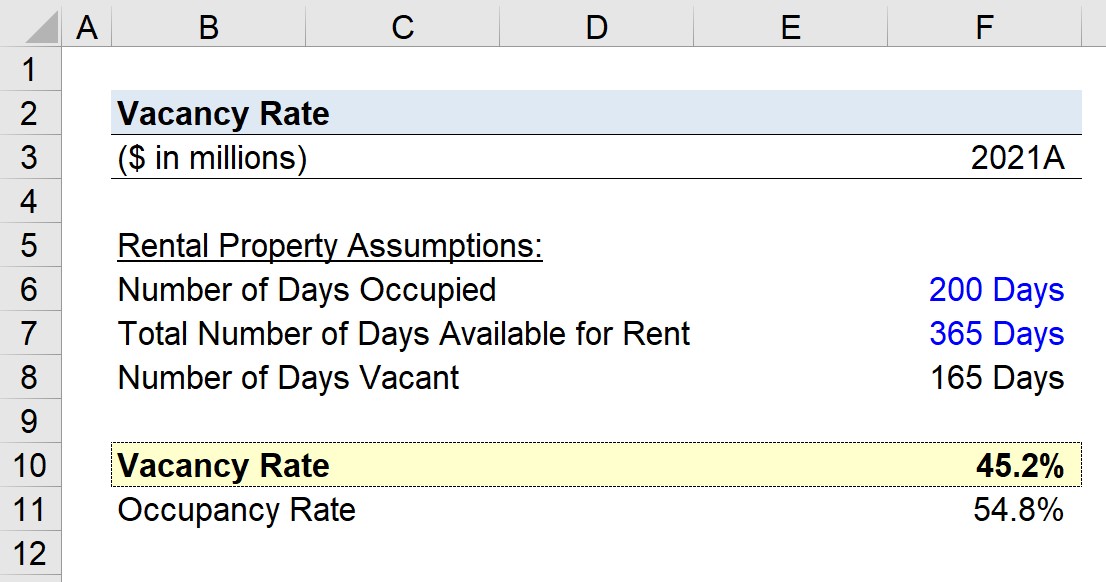
Task: Click the 45.2% vacancy rate cell
Action: 984,466
